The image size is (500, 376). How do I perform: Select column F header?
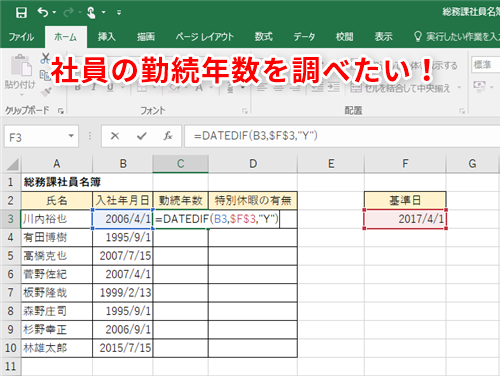coord(405,164)
